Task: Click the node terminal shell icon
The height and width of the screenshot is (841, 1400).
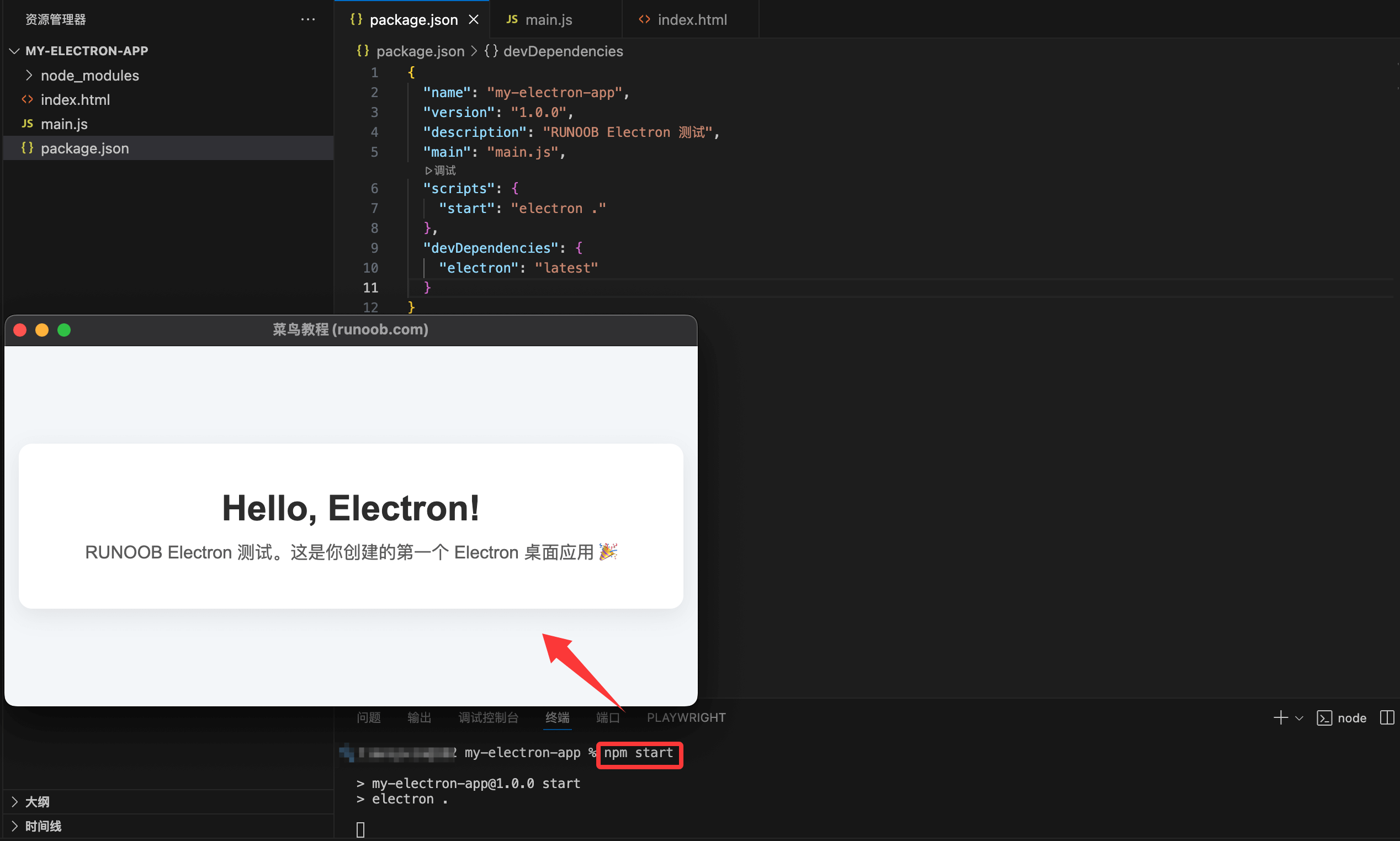Action: 1324,718
